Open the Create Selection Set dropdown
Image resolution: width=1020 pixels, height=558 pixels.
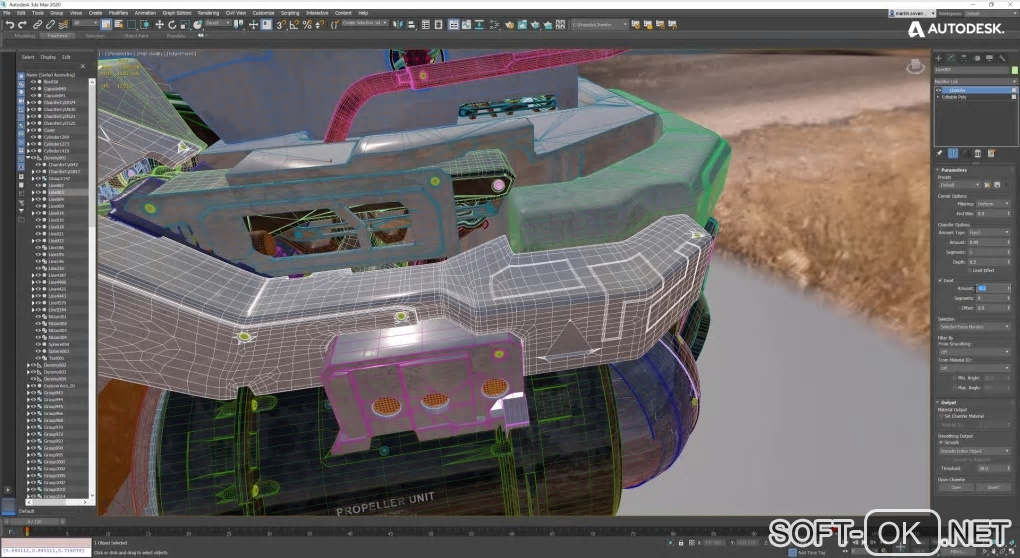point(364,23)
